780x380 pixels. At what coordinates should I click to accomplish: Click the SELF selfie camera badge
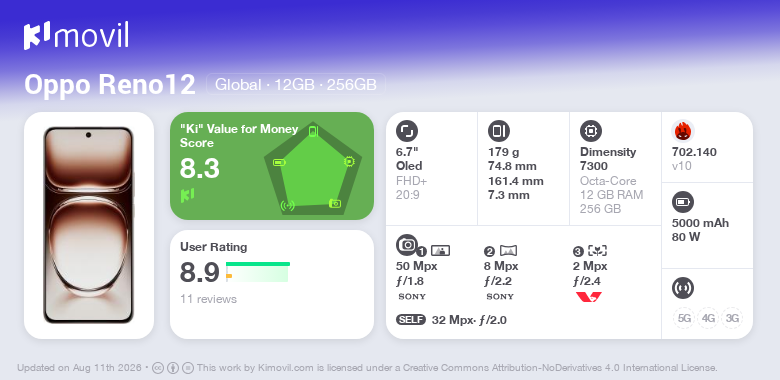click(x=411, y=320)
